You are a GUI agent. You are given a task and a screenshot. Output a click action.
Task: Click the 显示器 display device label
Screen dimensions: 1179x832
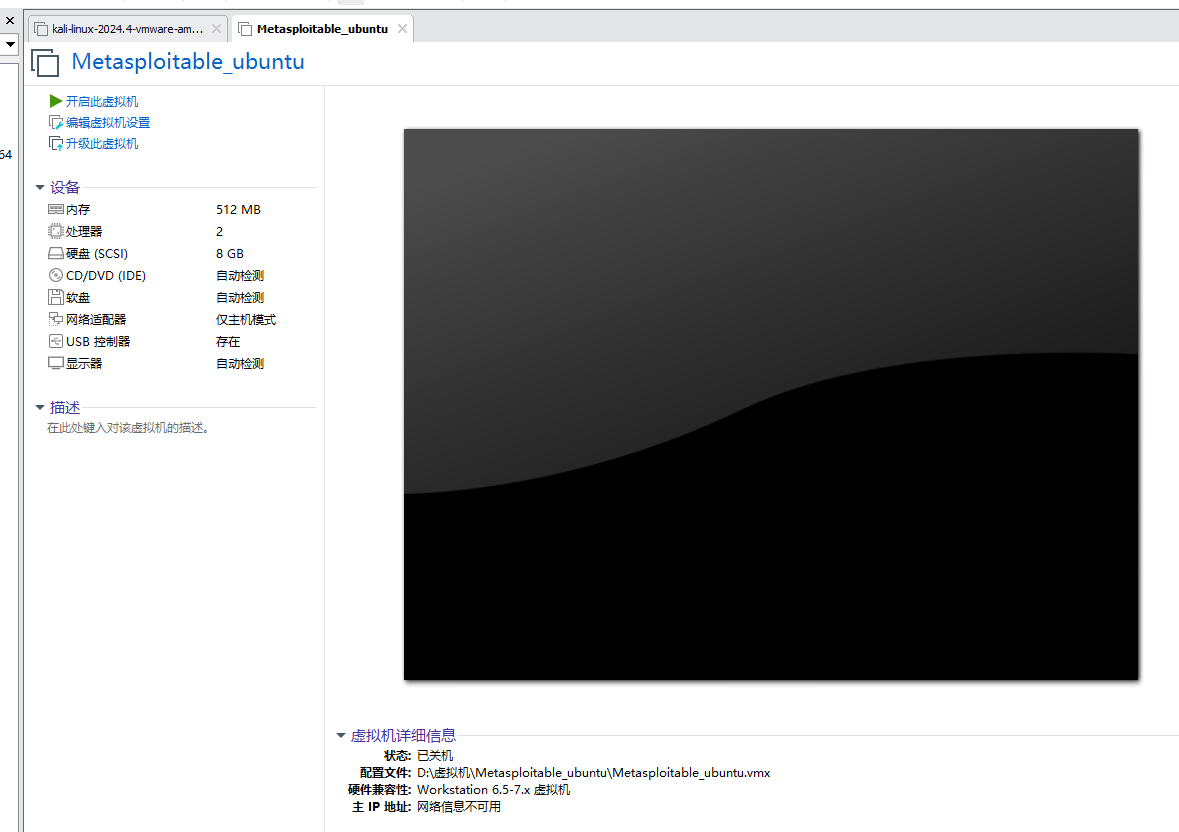[83, 363]
